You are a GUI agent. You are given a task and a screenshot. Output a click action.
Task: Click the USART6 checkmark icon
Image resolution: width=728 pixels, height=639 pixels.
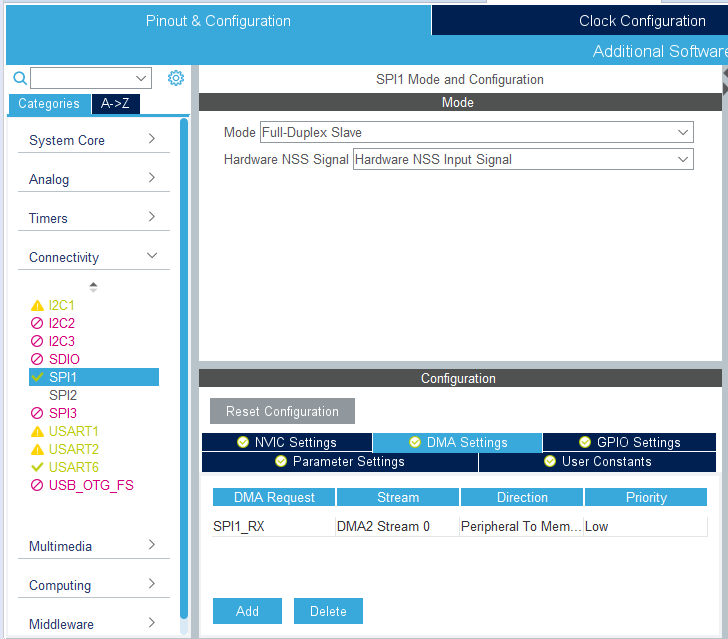[37, 467]
